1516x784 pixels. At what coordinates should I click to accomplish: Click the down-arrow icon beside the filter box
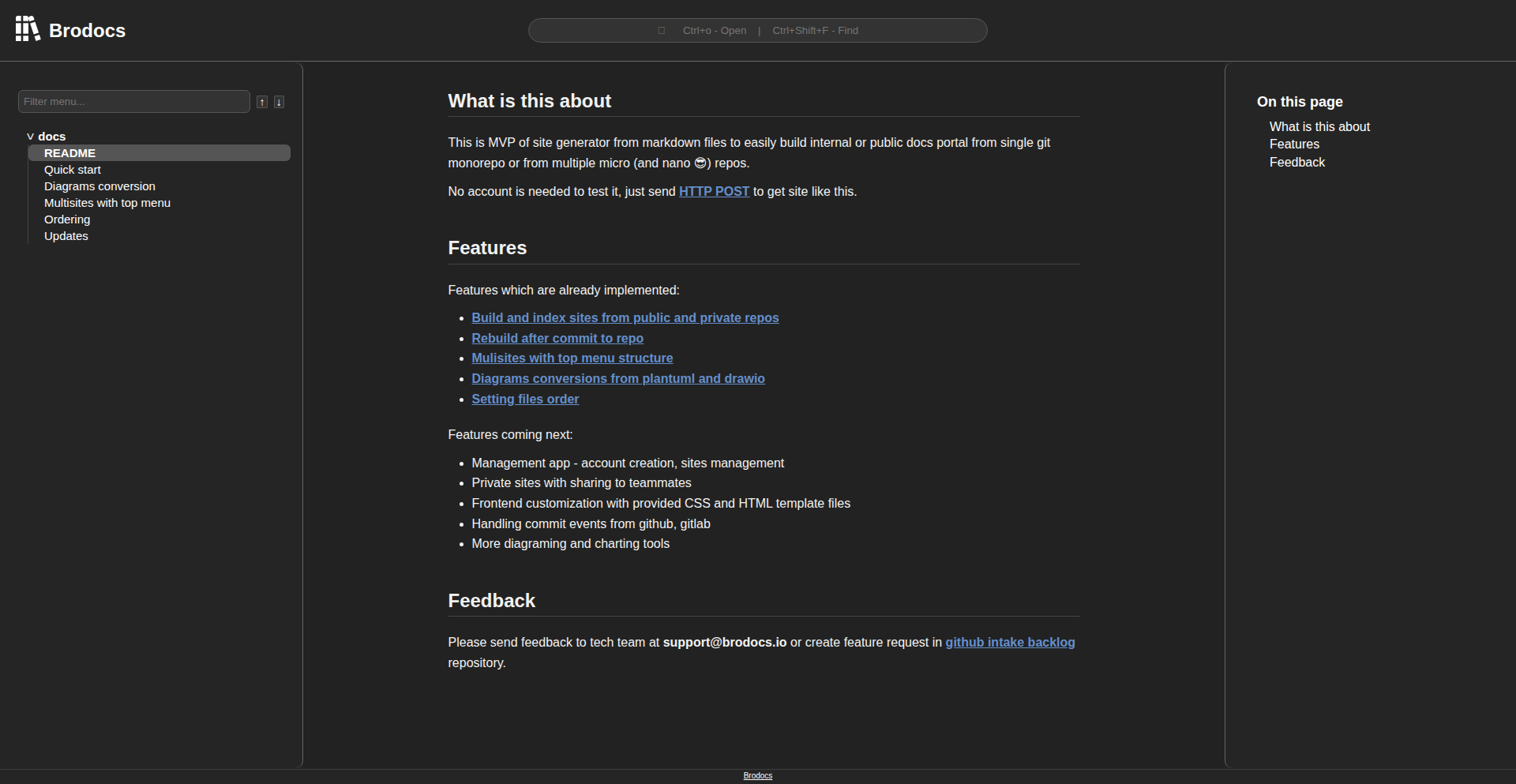[279, 101]
